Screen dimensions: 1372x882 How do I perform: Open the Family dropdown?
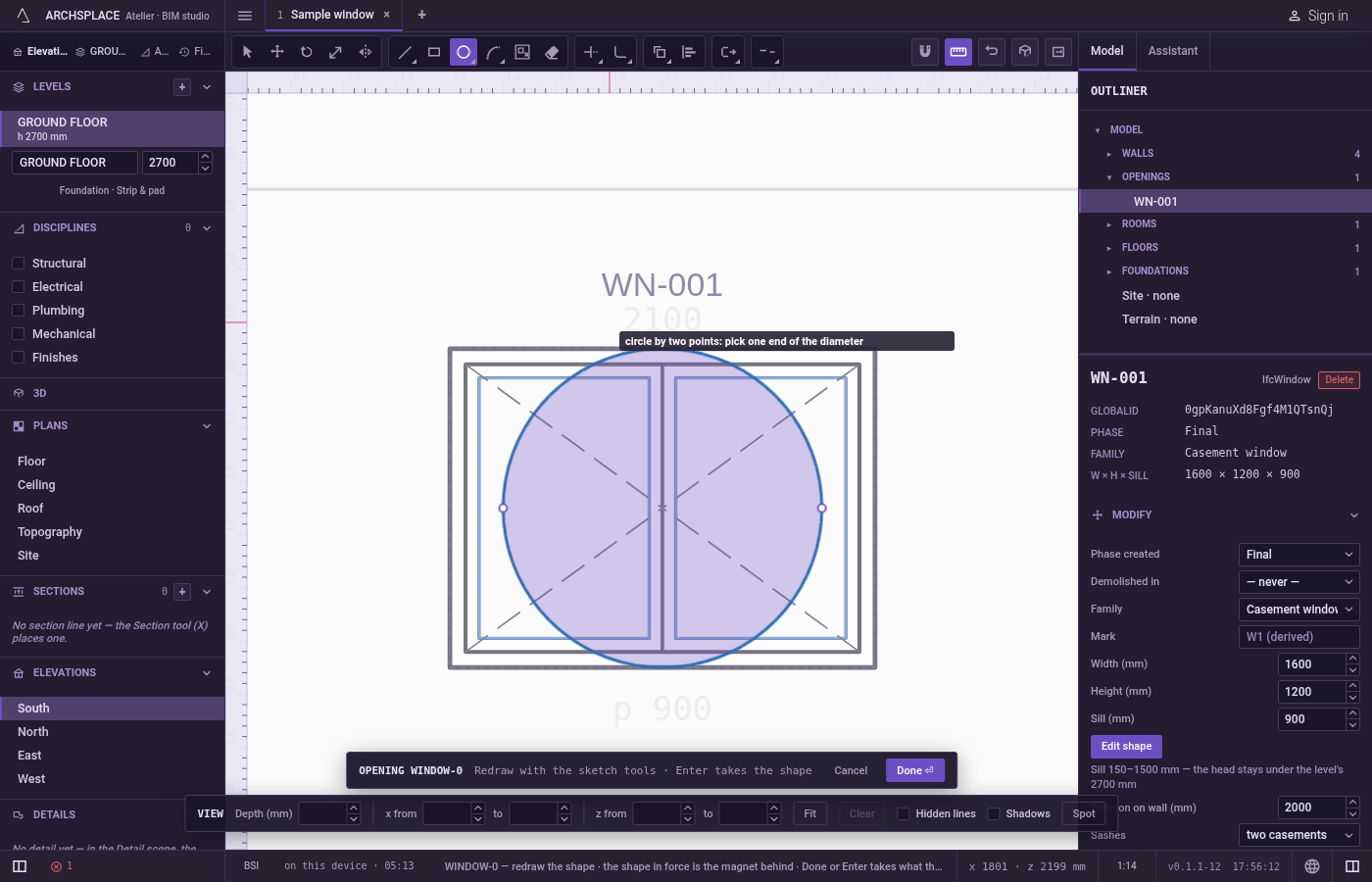[1298, 610]
